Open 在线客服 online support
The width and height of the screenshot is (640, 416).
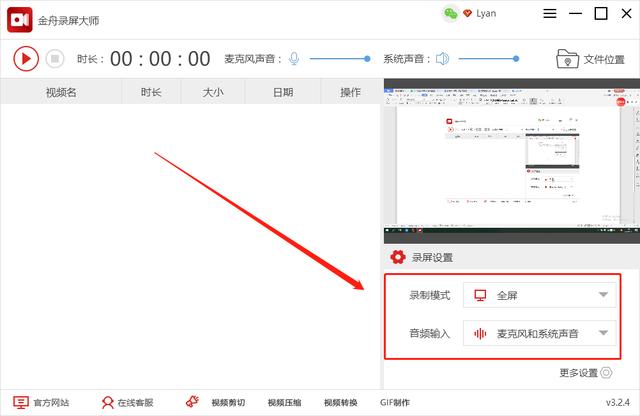pyautogui.click(x=135, y=403)
